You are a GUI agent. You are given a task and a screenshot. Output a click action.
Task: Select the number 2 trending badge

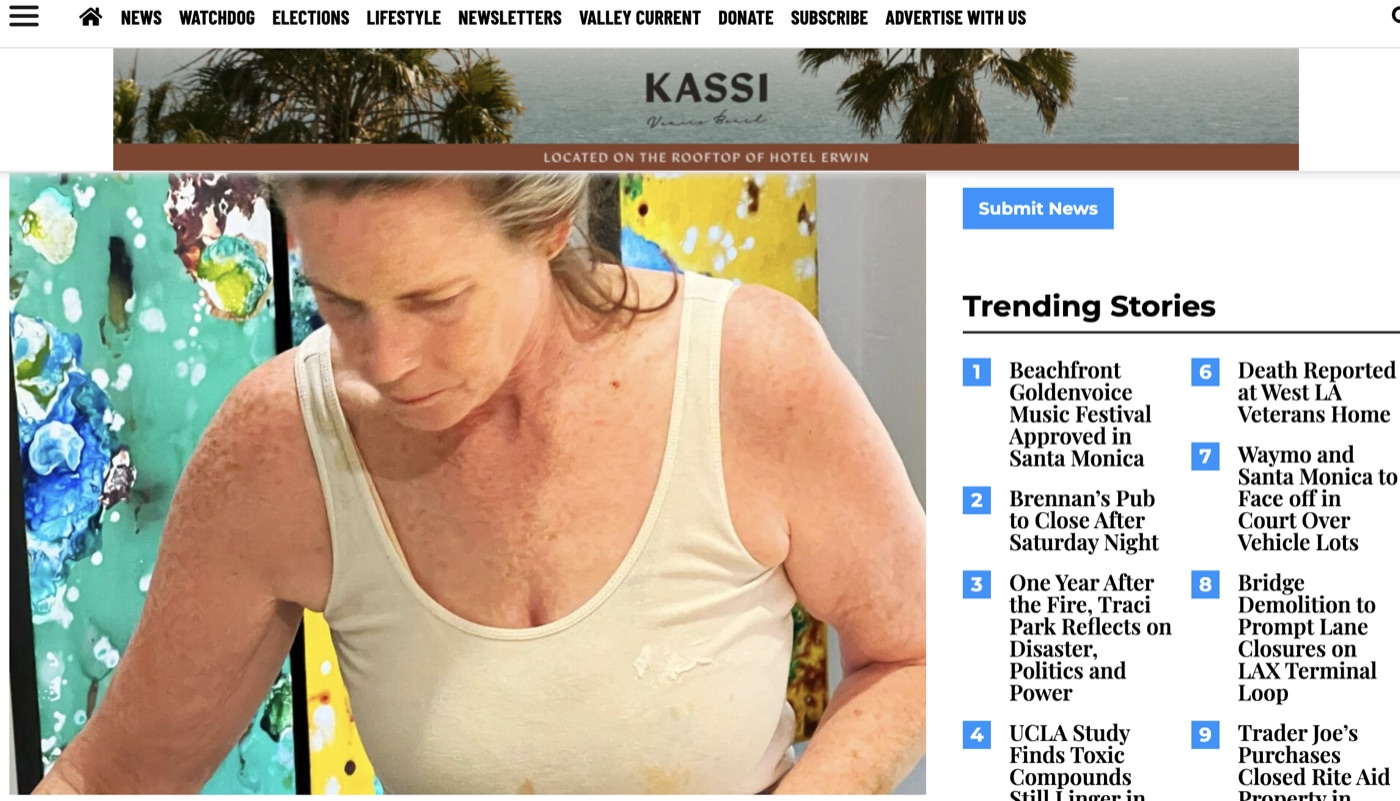977,500
